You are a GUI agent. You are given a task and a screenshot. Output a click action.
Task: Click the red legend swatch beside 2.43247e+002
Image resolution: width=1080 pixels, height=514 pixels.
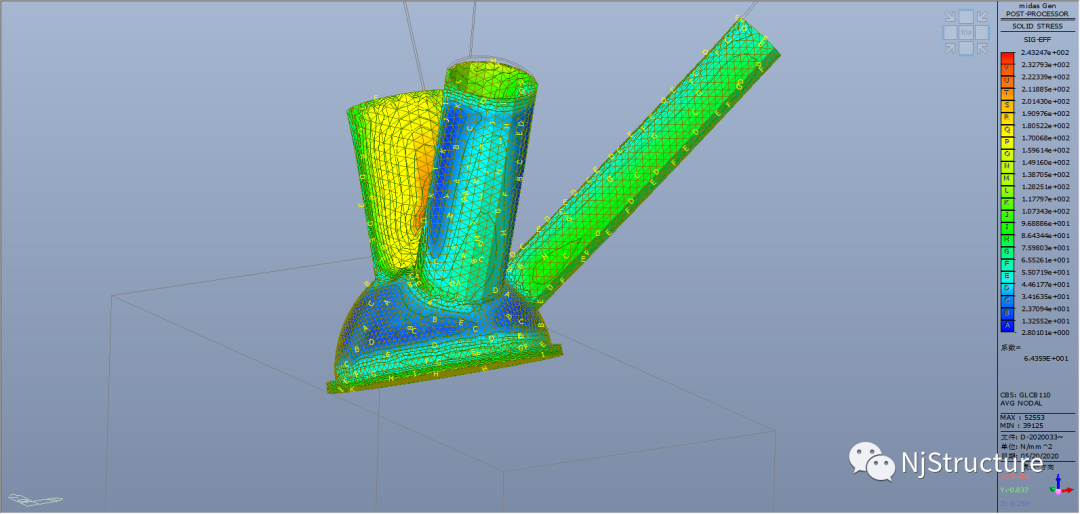(1007, 58)
